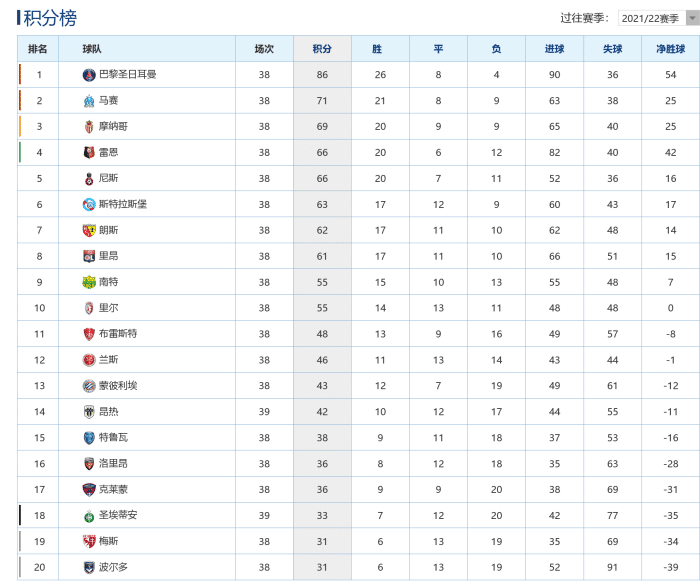Click the Monaco club crest icon
The width and height of the screenshot is (700, 586).
(x=89, y=127)
